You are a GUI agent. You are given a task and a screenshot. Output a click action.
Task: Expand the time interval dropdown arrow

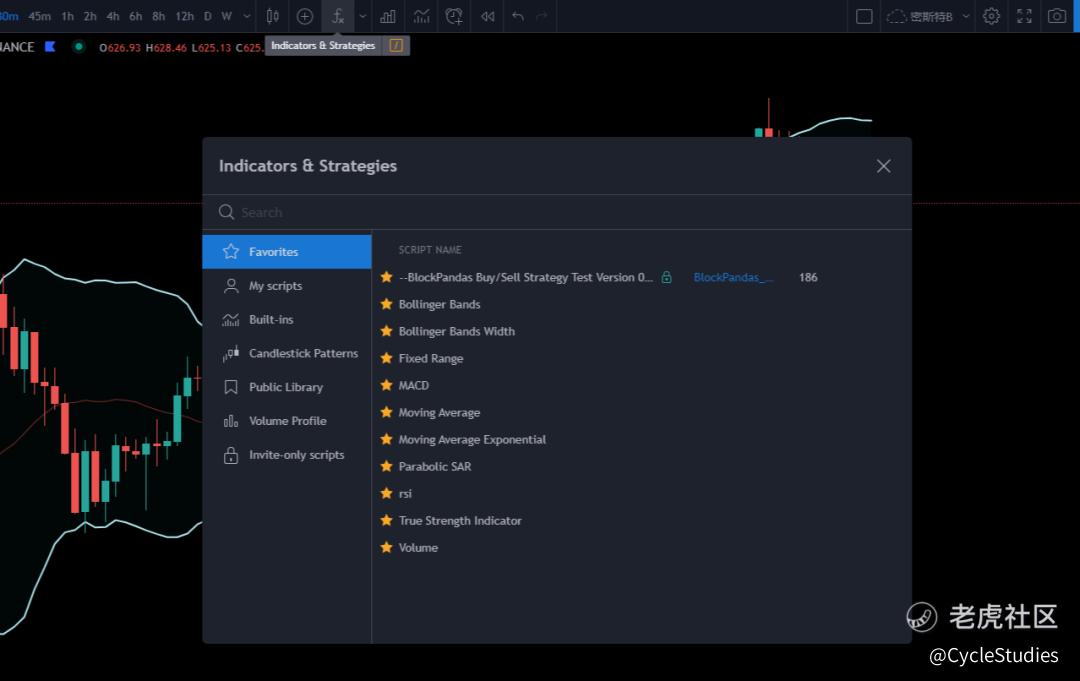click(x=247, y=16)
